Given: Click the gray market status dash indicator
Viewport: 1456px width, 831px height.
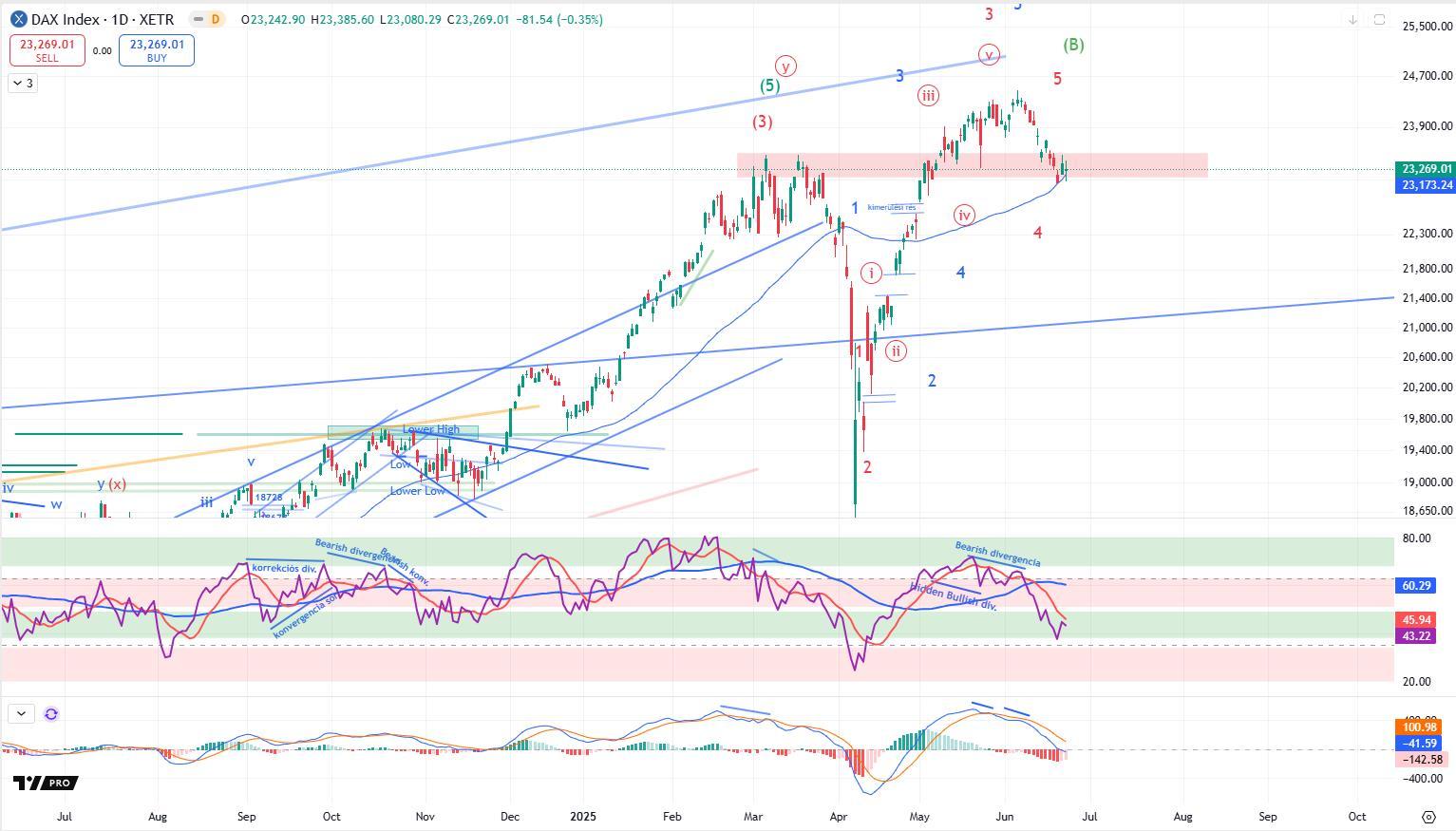Looking at the screenshot, I should (197, 19).
